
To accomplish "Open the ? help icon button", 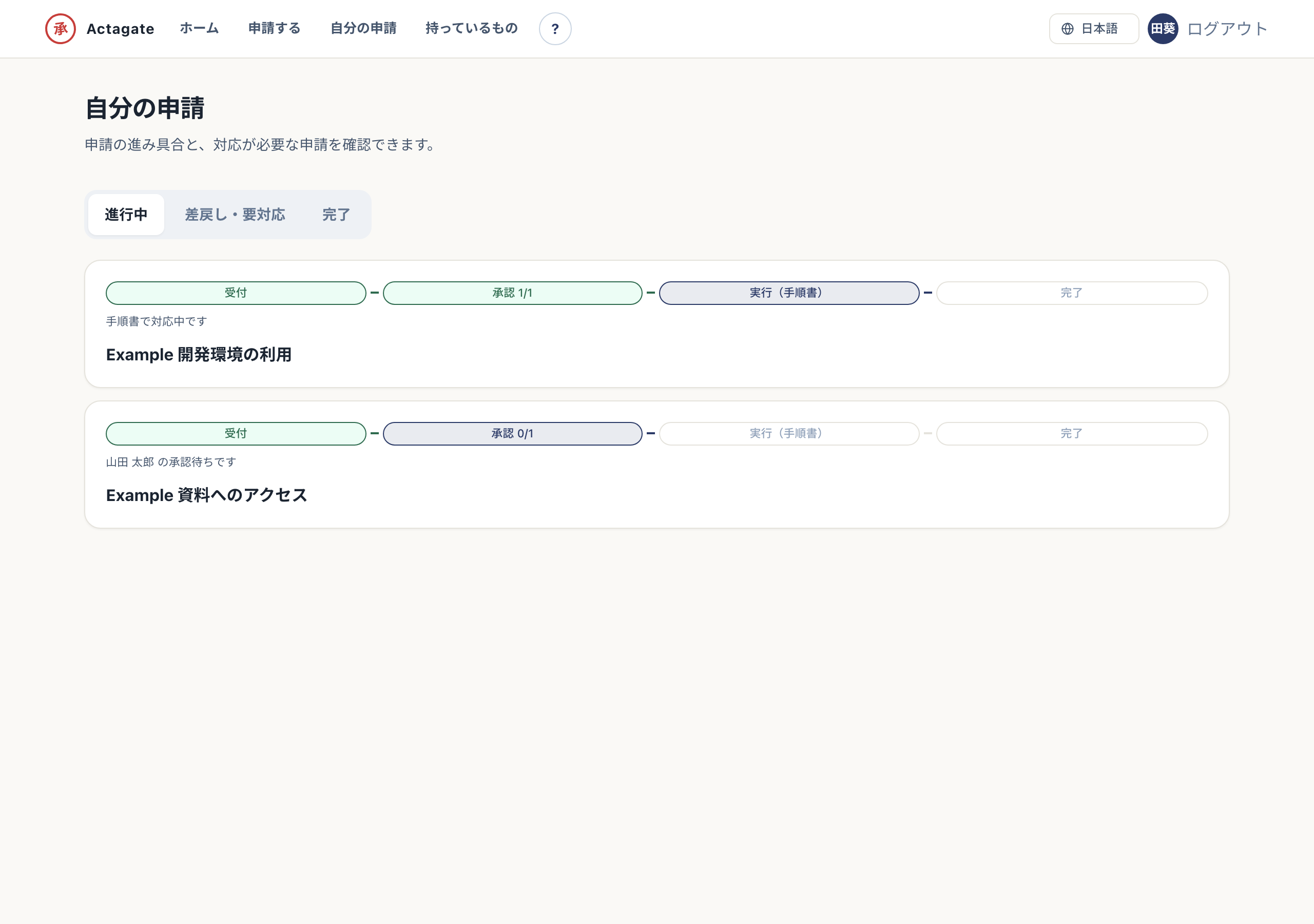I will [554, 29].
